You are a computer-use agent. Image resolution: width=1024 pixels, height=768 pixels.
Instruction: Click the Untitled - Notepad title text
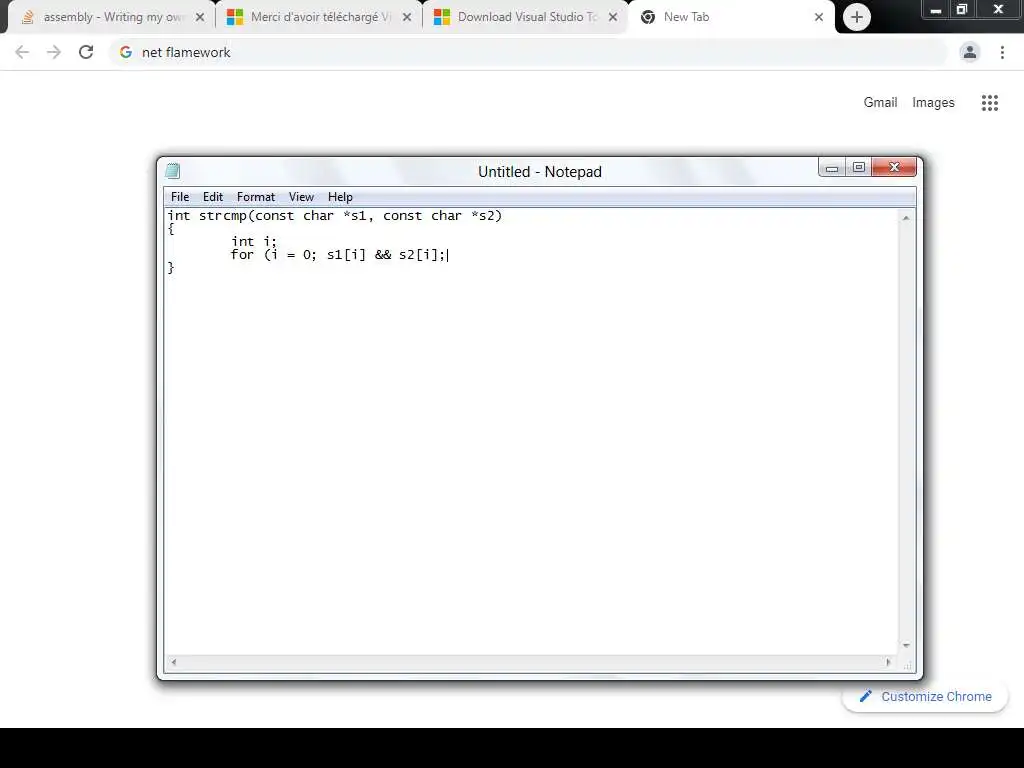coord(539,172)
